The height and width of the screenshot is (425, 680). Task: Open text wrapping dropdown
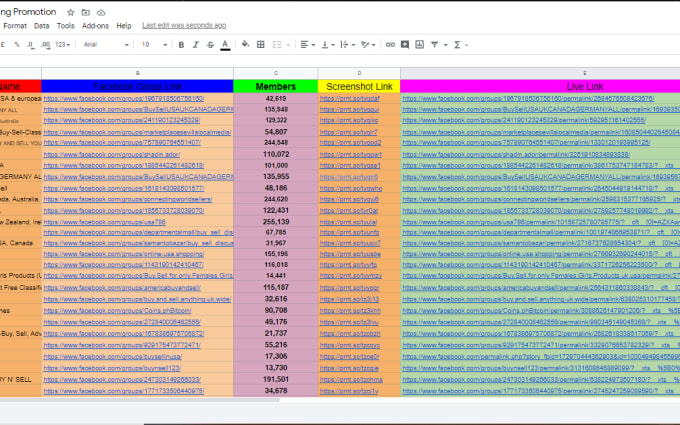348,44
